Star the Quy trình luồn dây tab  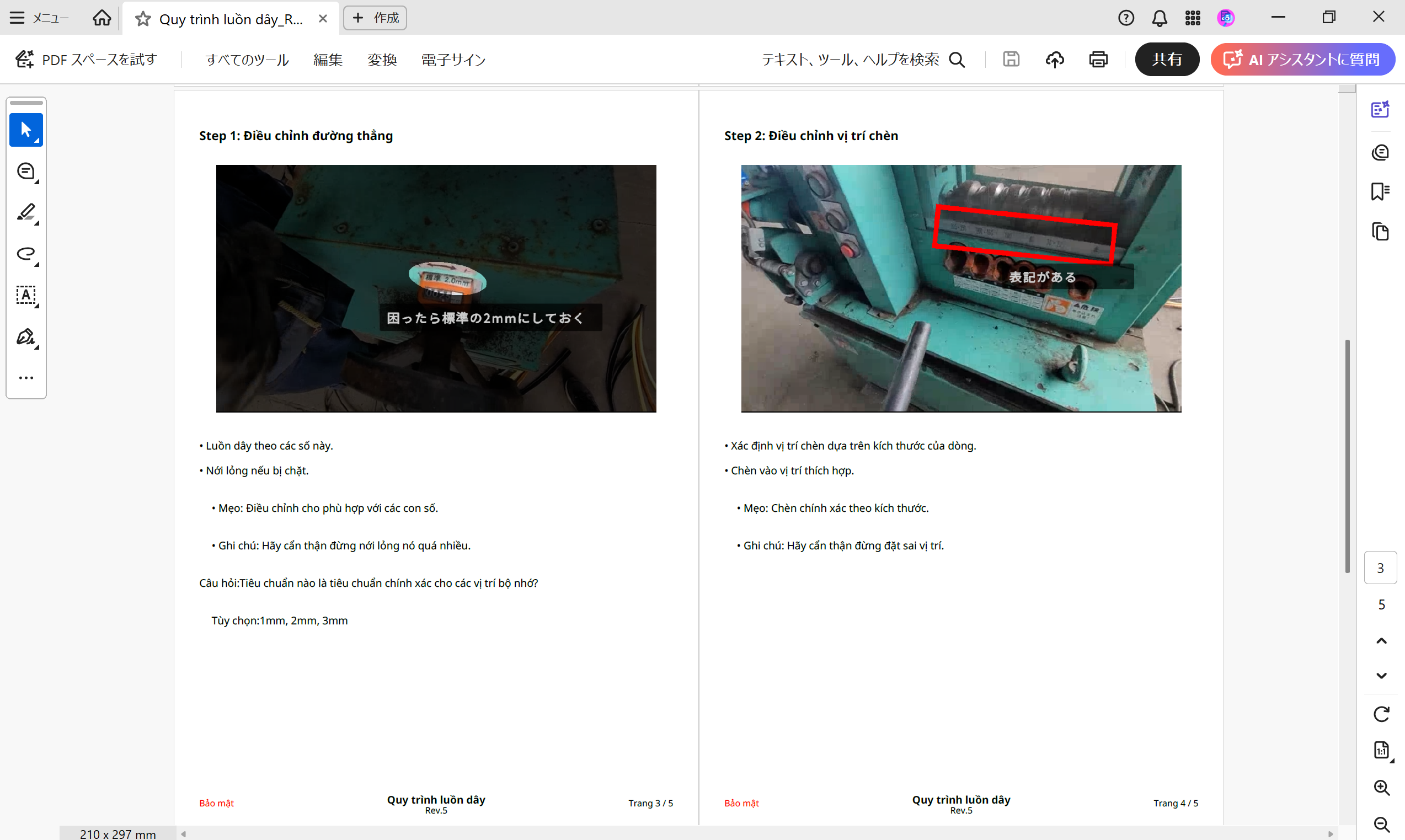pyautogui.click(x=143, y=19)
